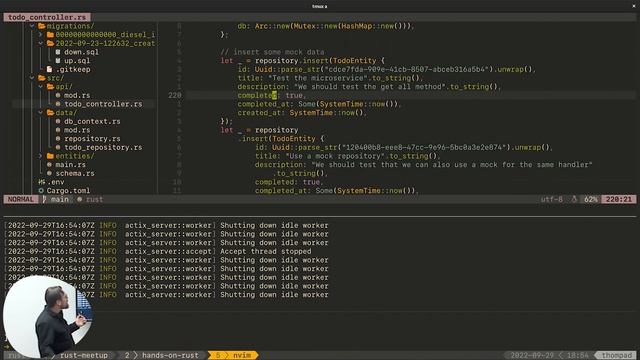Click the comment 'insert some mock data'

pos(279,52)
